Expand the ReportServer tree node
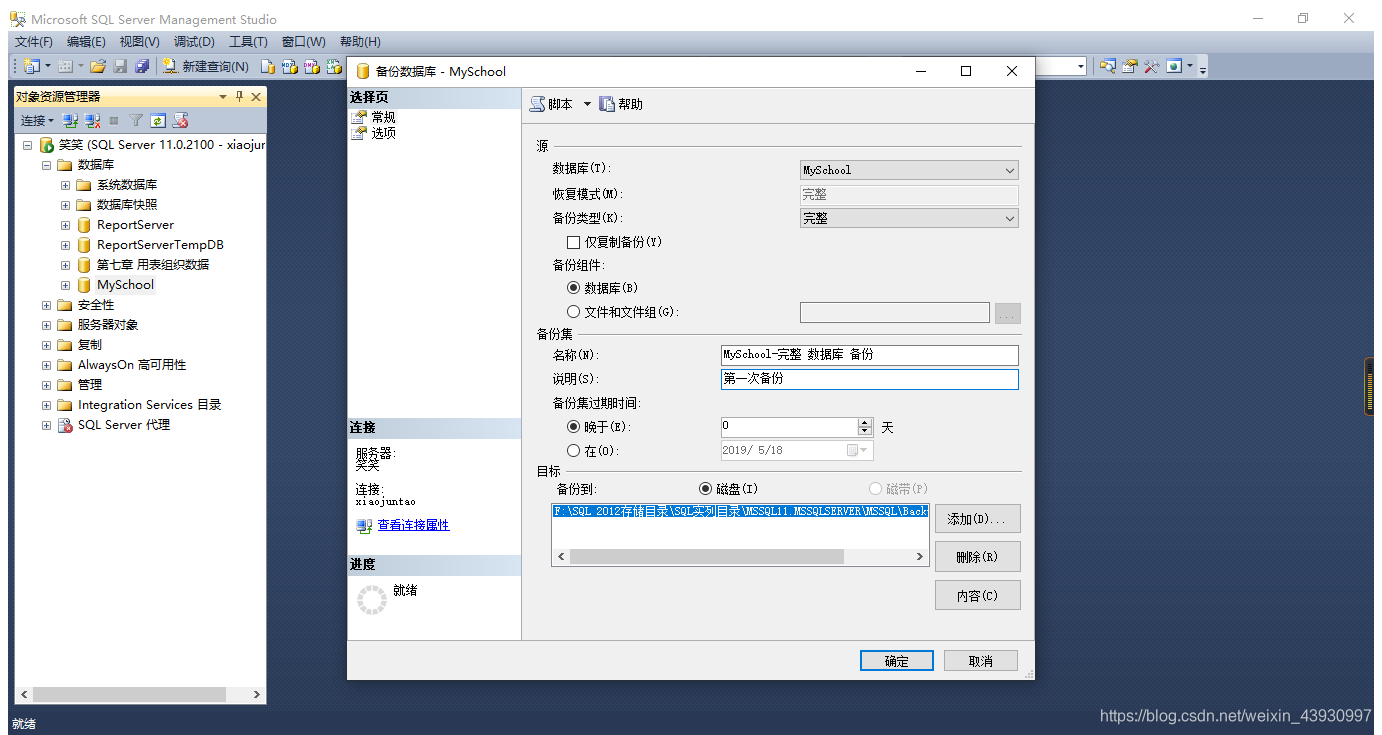 click(x=66, y=225)
